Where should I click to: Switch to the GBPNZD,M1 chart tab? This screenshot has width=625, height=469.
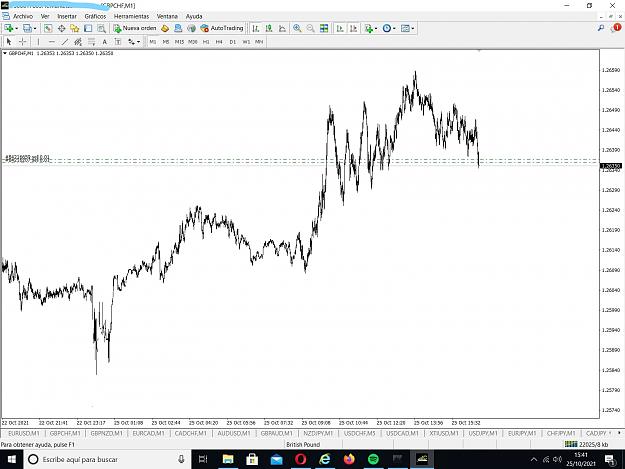point(106,433)
